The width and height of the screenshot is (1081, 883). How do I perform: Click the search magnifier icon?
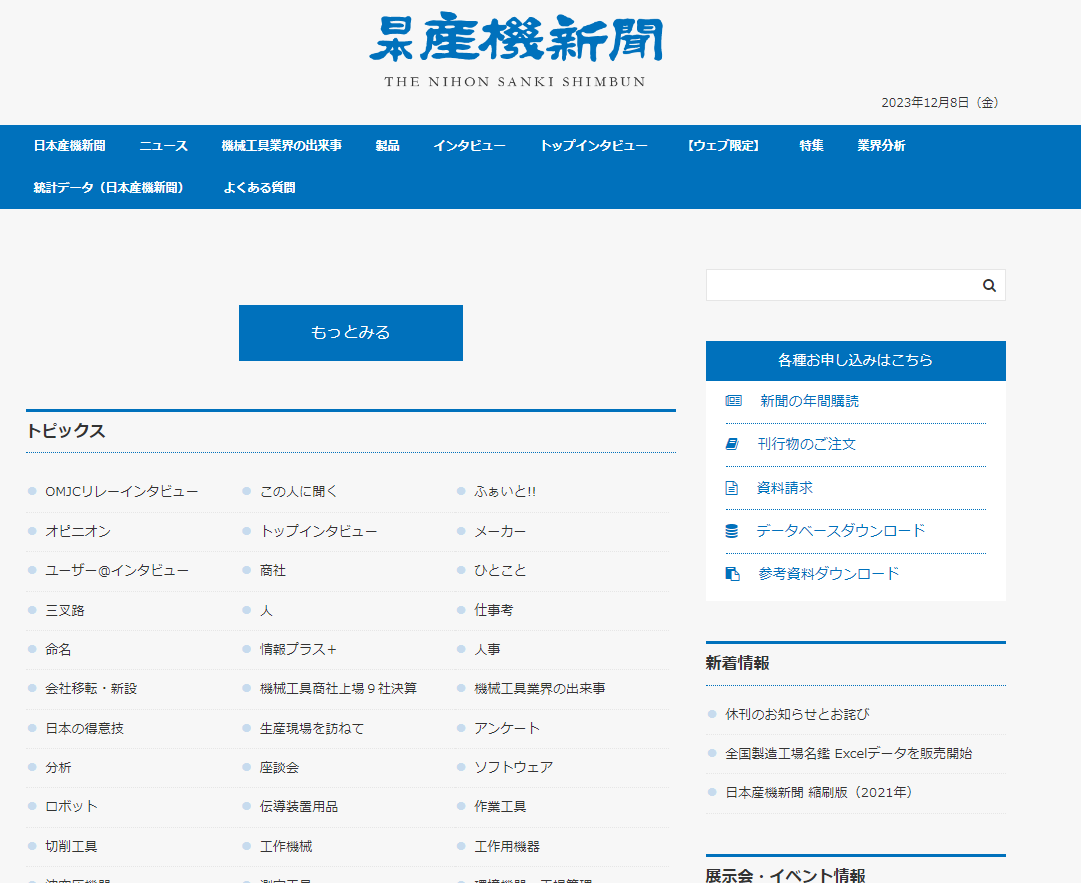pos(989,285)
